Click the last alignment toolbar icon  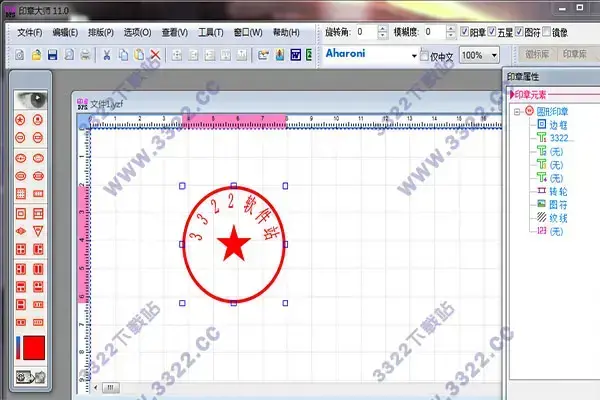241,55
